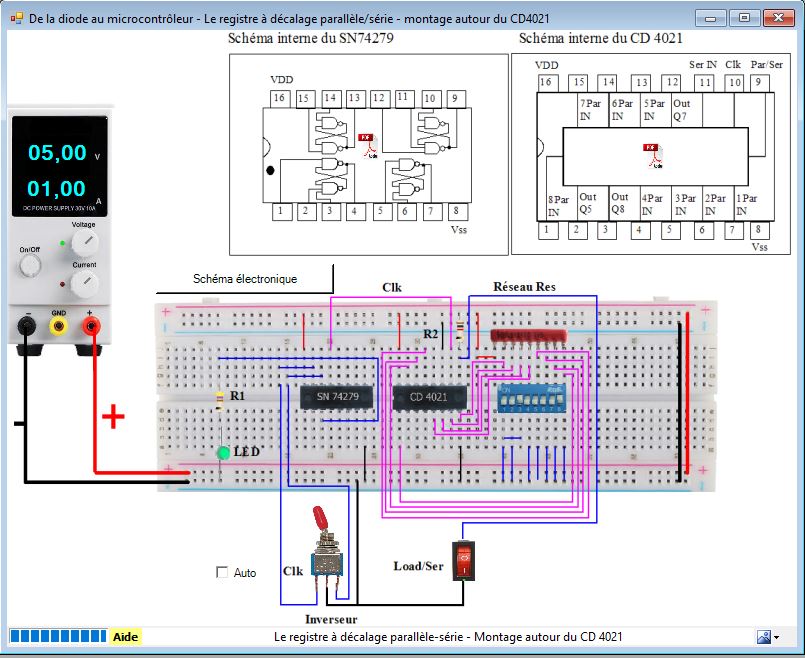805x658 pixels.
Task: Select the SN 74279 chip on breadboard
Action: (x=337, y=397)
